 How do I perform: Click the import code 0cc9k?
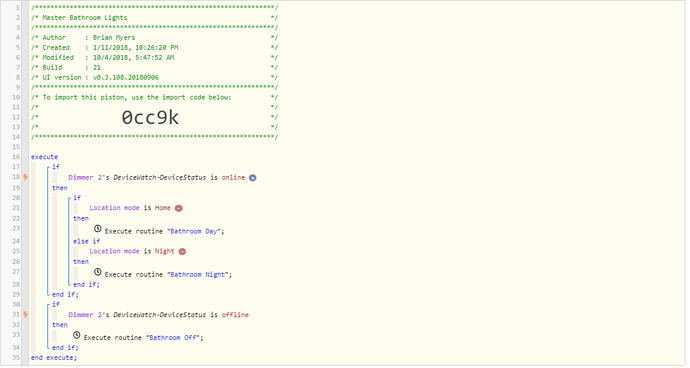(150, 118)
